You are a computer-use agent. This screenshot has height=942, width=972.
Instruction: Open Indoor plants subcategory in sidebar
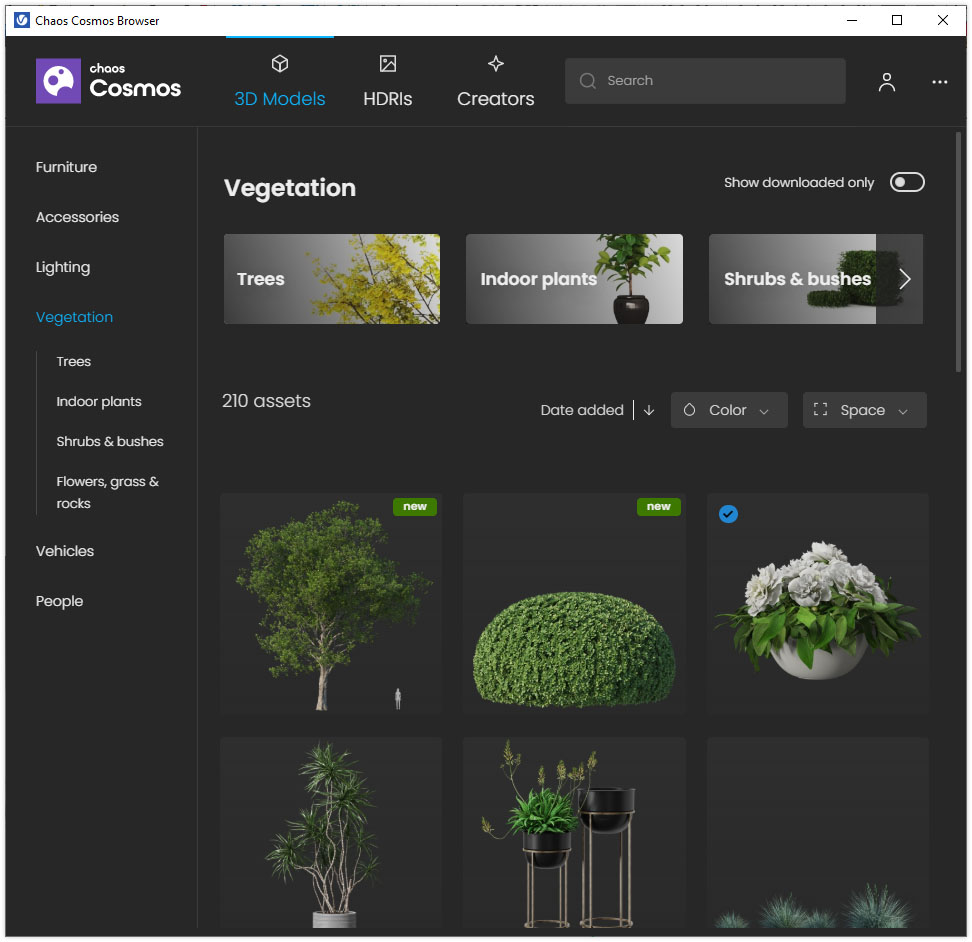click(99, 402)
